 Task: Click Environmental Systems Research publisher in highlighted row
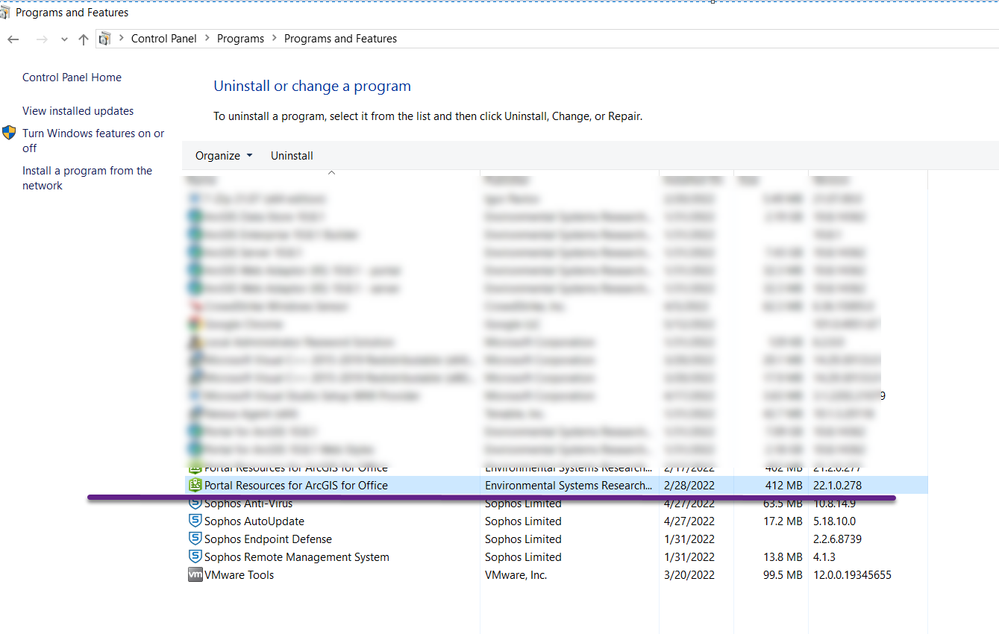point(568,485)
